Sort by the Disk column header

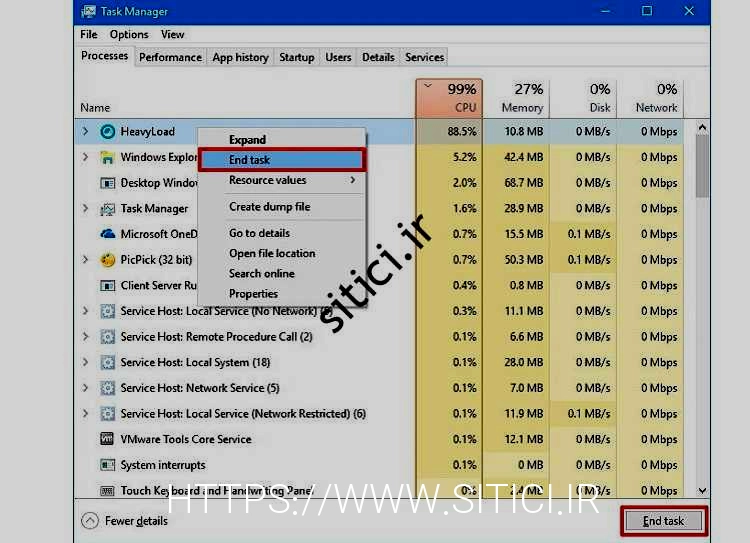pos(583,98)
